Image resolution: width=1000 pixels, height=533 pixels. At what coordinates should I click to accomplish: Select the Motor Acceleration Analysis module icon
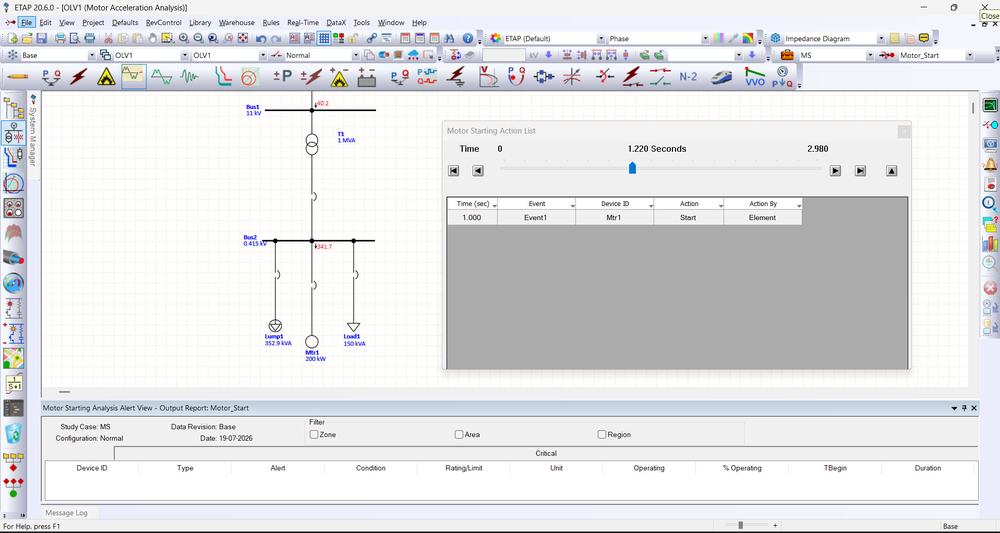[134, 77]
